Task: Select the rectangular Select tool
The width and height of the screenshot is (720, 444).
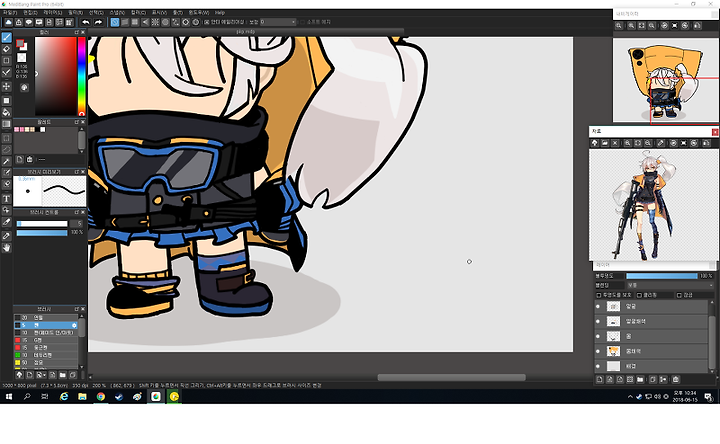Action: point(6,138)
